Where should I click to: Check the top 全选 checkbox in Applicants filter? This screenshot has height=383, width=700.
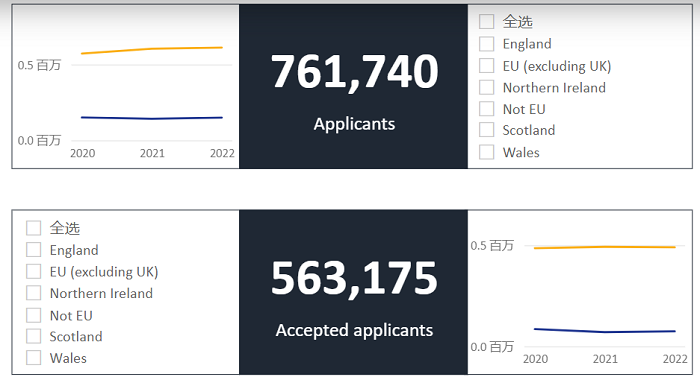[487, 21]
